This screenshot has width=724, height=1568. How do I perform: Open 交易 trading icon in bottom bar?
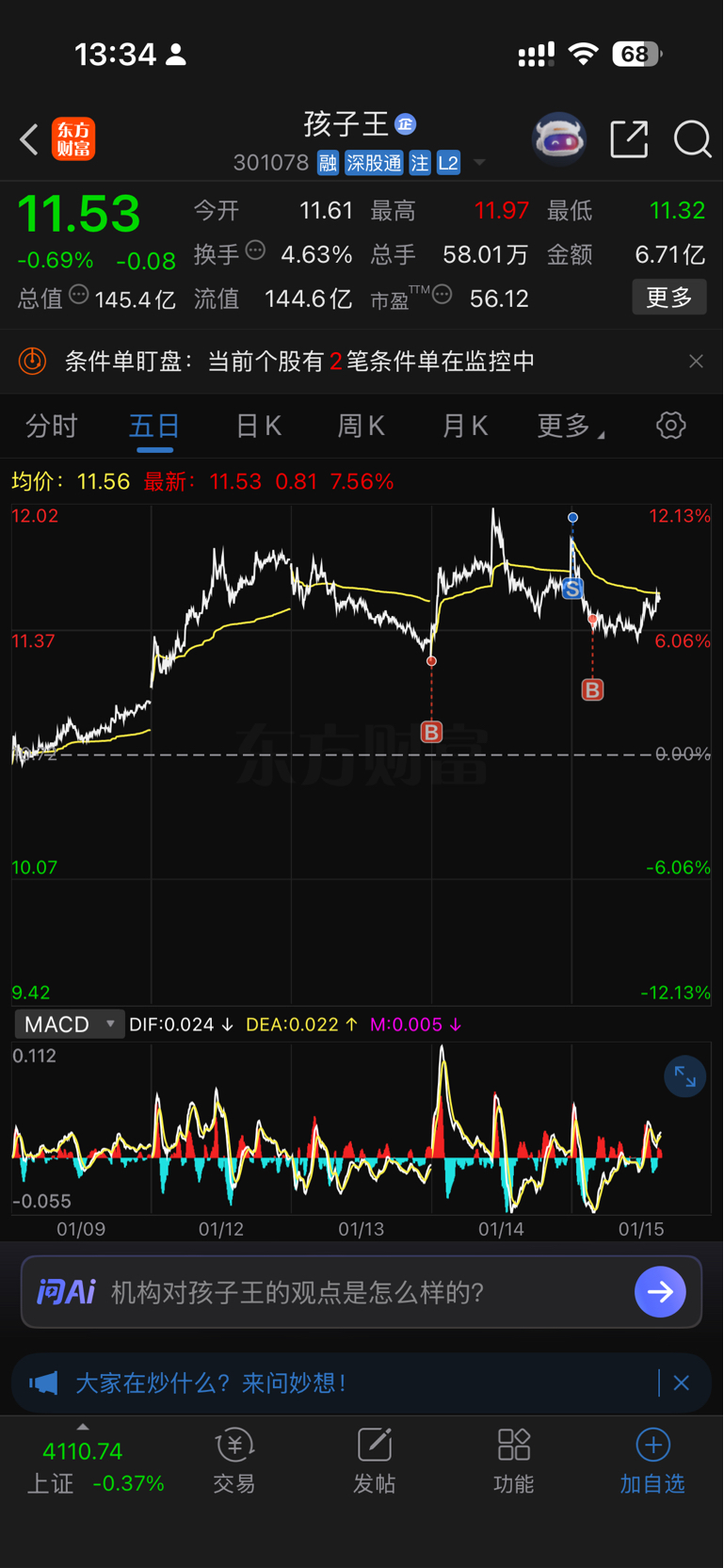[234, 1445]
